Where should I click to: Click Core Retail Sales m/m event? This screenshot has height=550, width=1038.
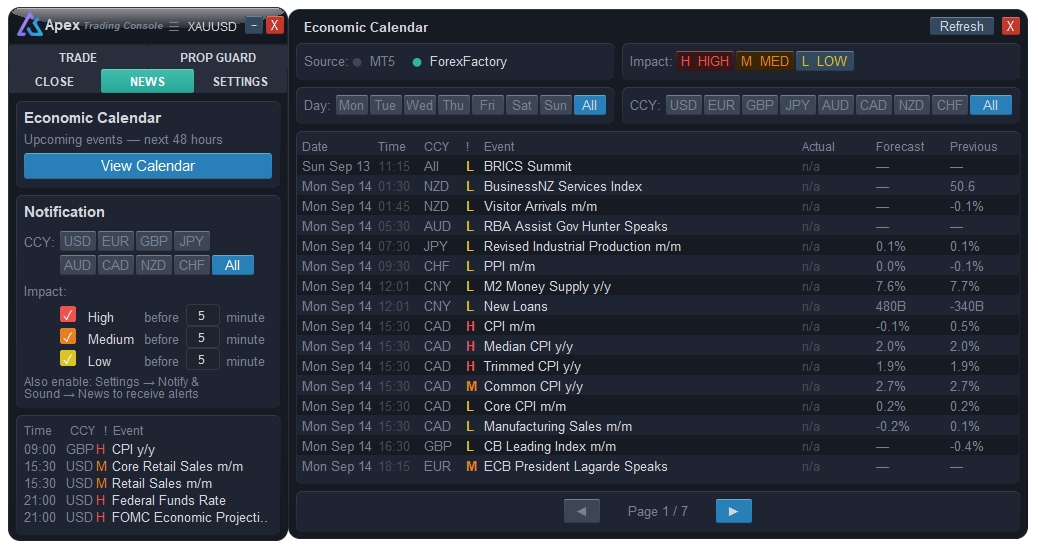146,467
